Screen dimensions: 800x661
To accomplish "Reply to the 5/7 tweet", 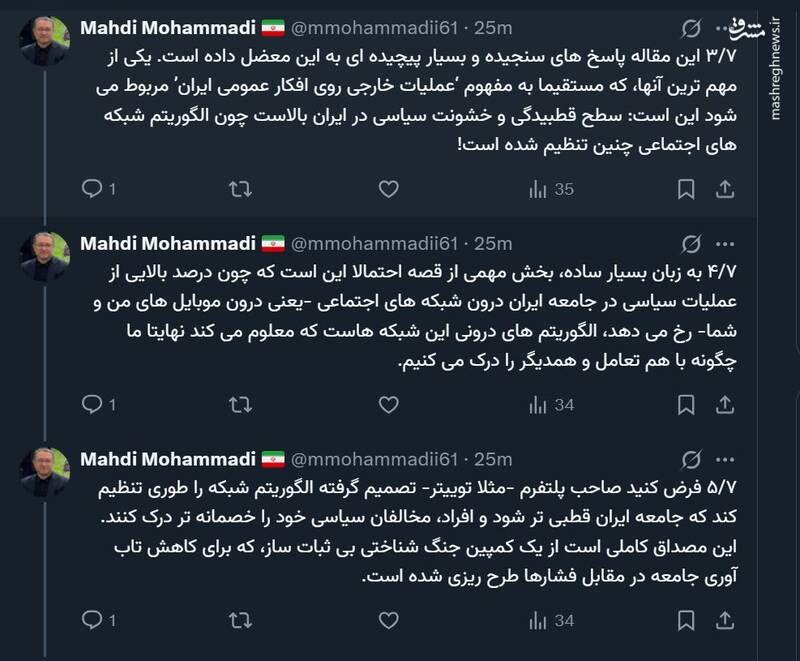I will coord(91,620).
